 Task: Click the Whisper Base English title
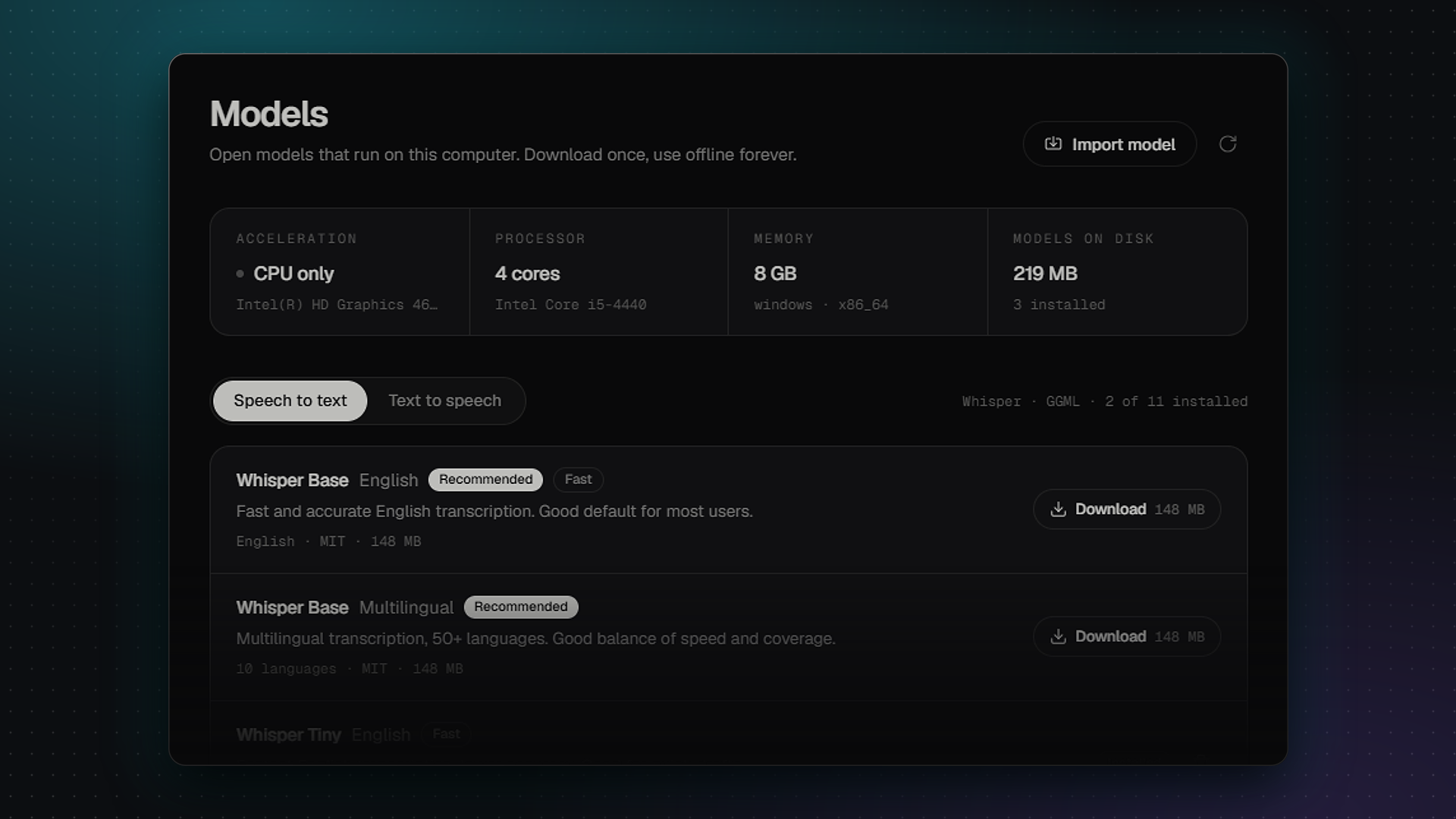327,480
